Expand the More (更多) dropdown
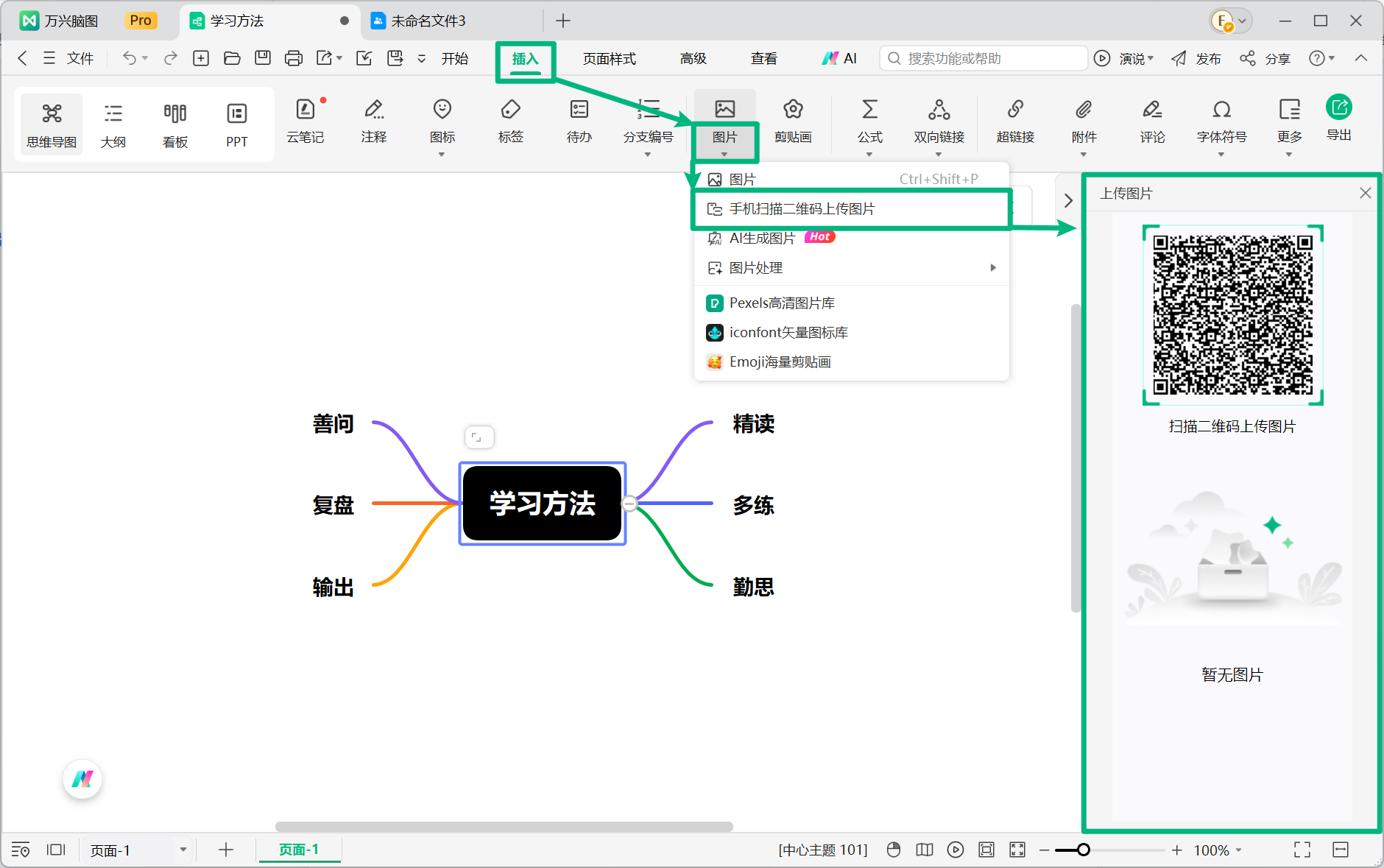This screenshot has height=868, width=1384. pos(1289,155)
